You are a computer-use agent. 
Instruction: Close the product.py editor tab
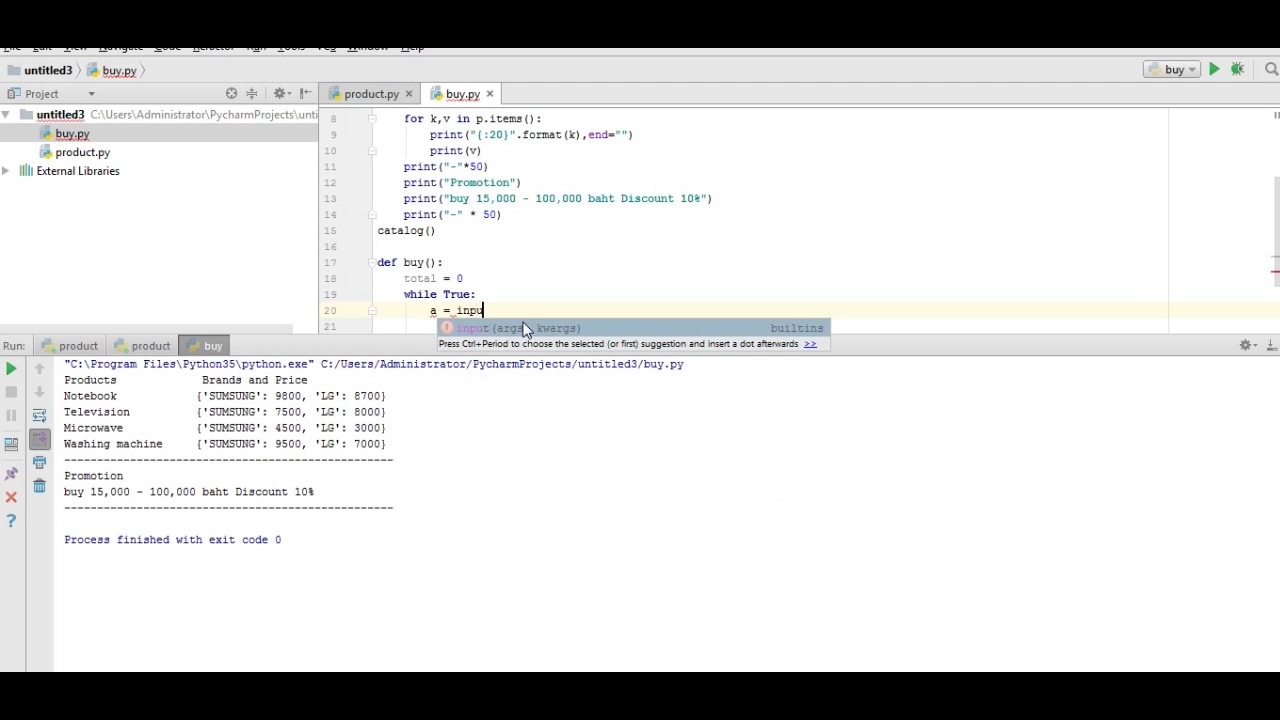(408, 94)
